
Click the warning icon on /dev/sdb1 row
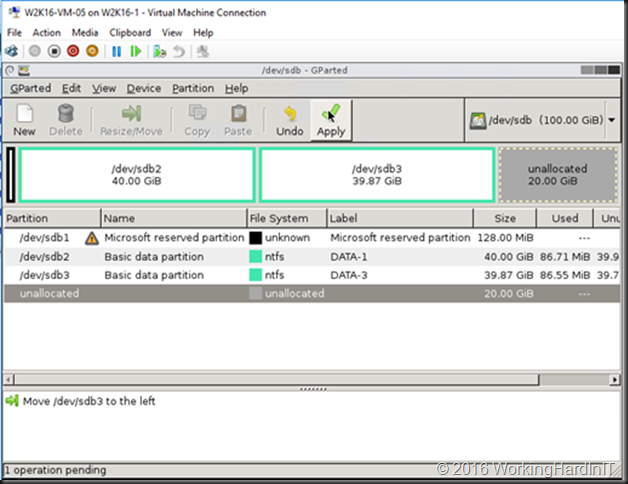coord(92,238)
